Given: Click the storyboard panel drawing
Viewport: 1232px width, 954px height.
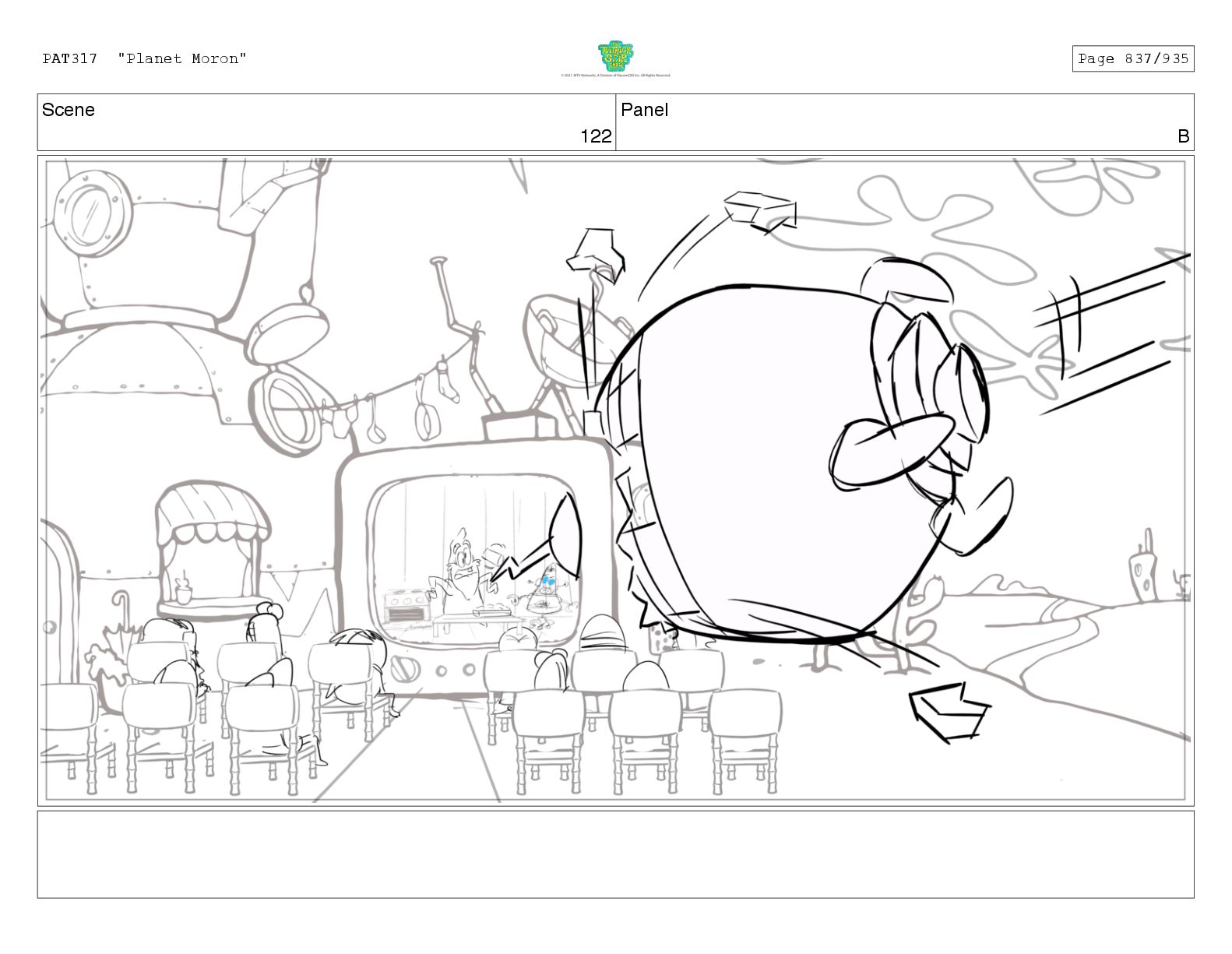Looking at the screenshot, I should [615, 480].
